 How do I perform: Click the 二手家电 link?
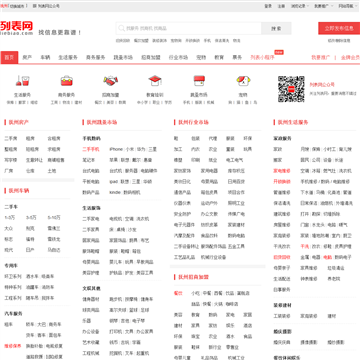91,219
